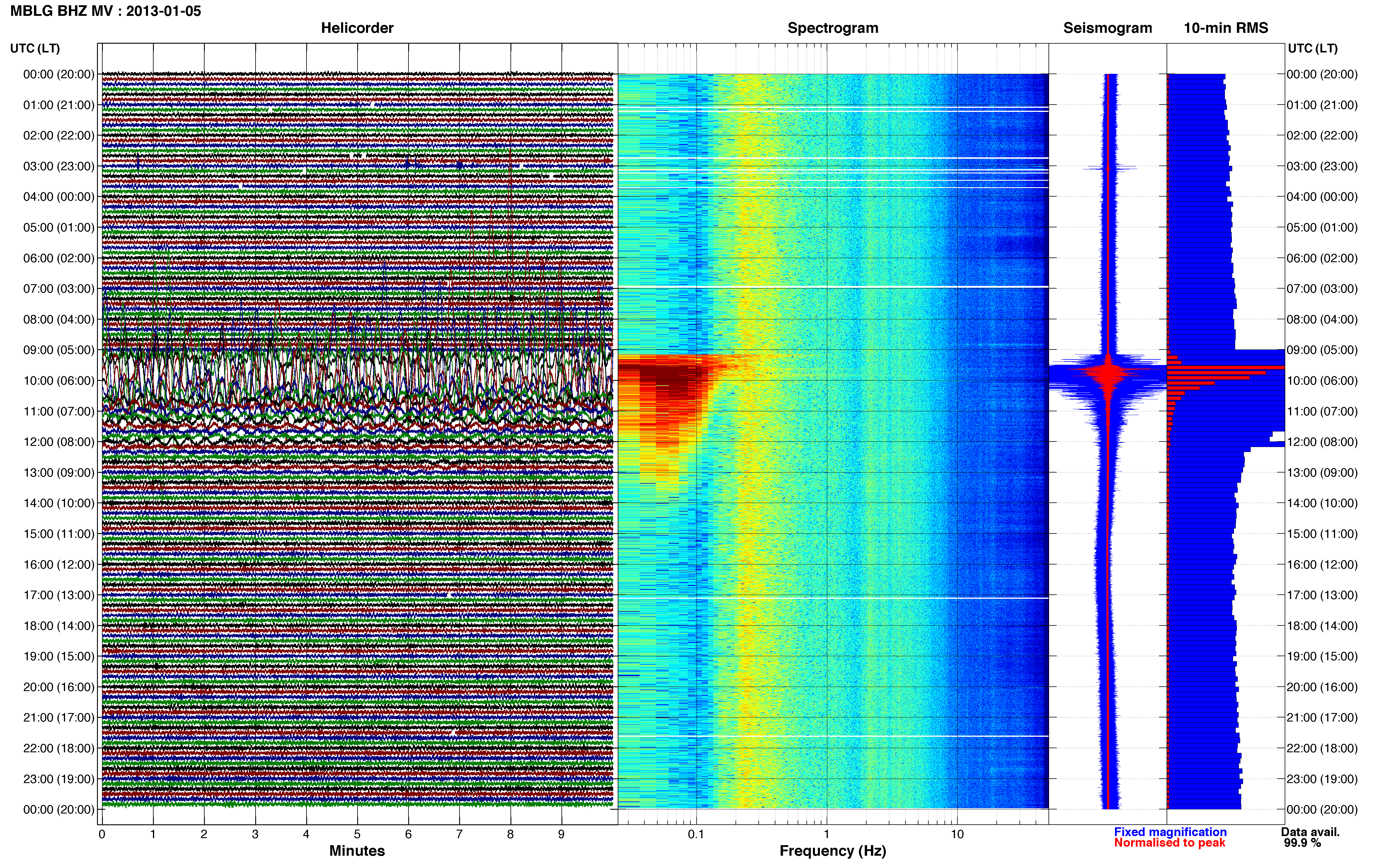Click the right '01:00 (21:00)' time label
This screenshot has width=1389, height=868.
pos(1322,105)
